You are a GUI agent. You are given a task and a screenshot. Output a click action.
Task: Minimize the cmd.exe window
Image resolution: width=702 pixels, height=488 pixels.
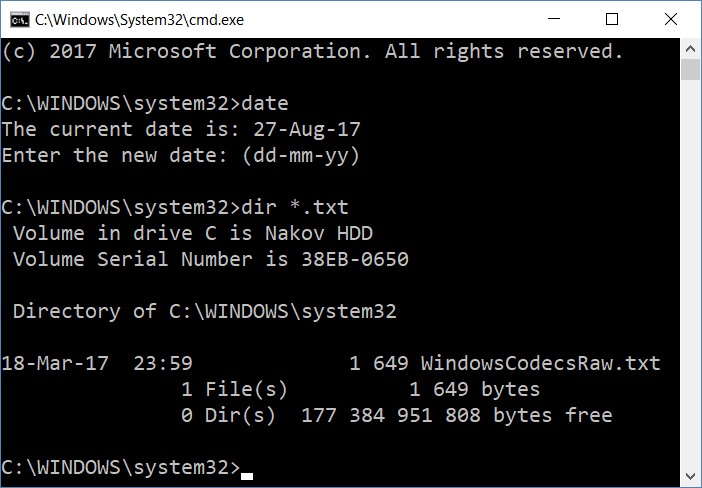[554, 19]
